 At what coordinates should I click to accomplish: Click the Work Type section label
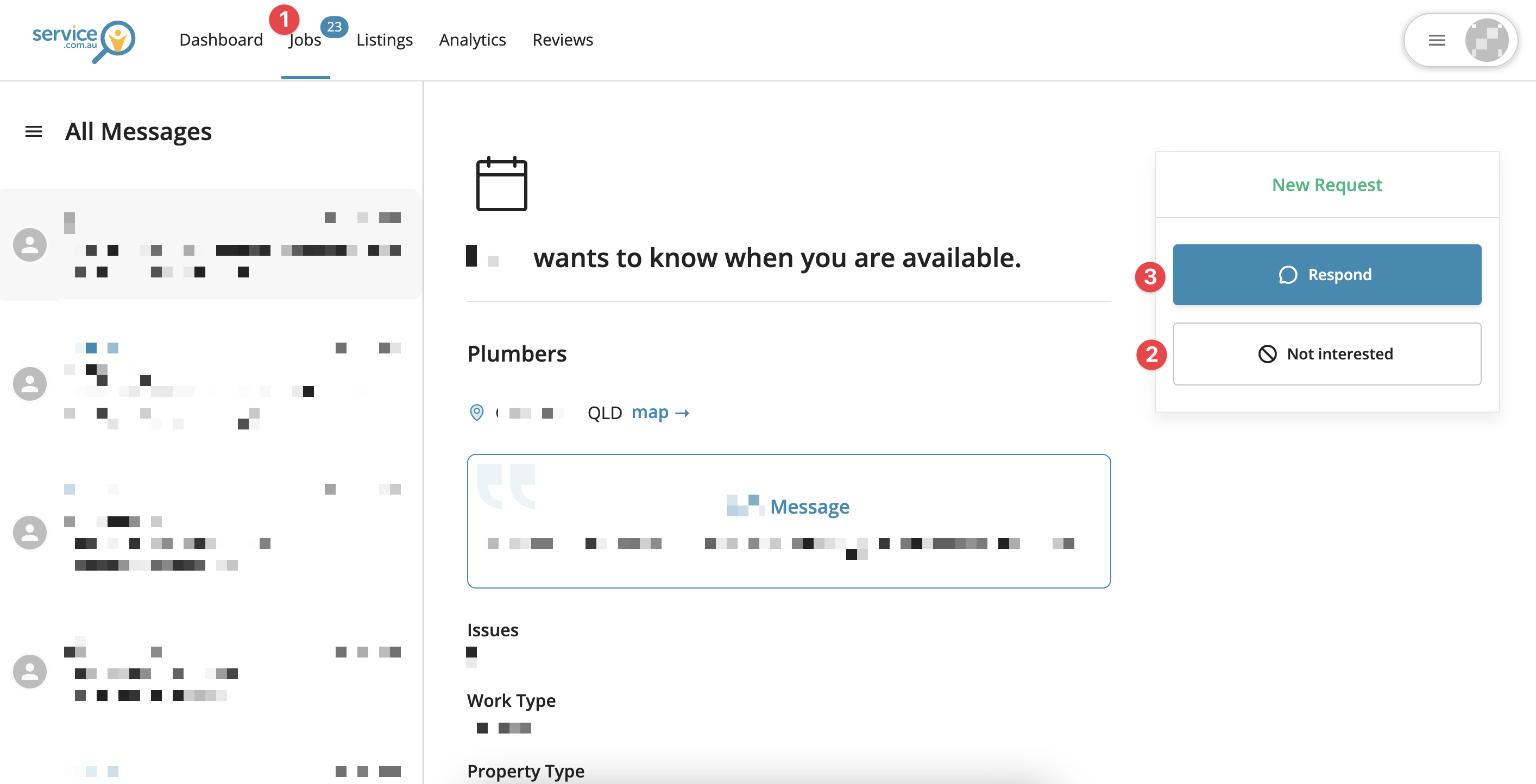pyautogui.click(x=511, y=700)
